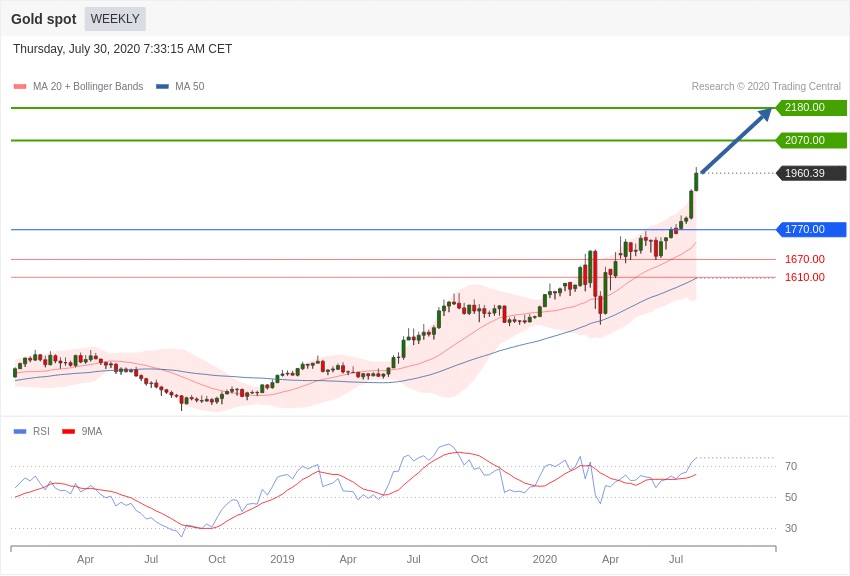The image size is (850, 576).
Task: Click the blue upward trend arrow
Action: tap(736, 140)
